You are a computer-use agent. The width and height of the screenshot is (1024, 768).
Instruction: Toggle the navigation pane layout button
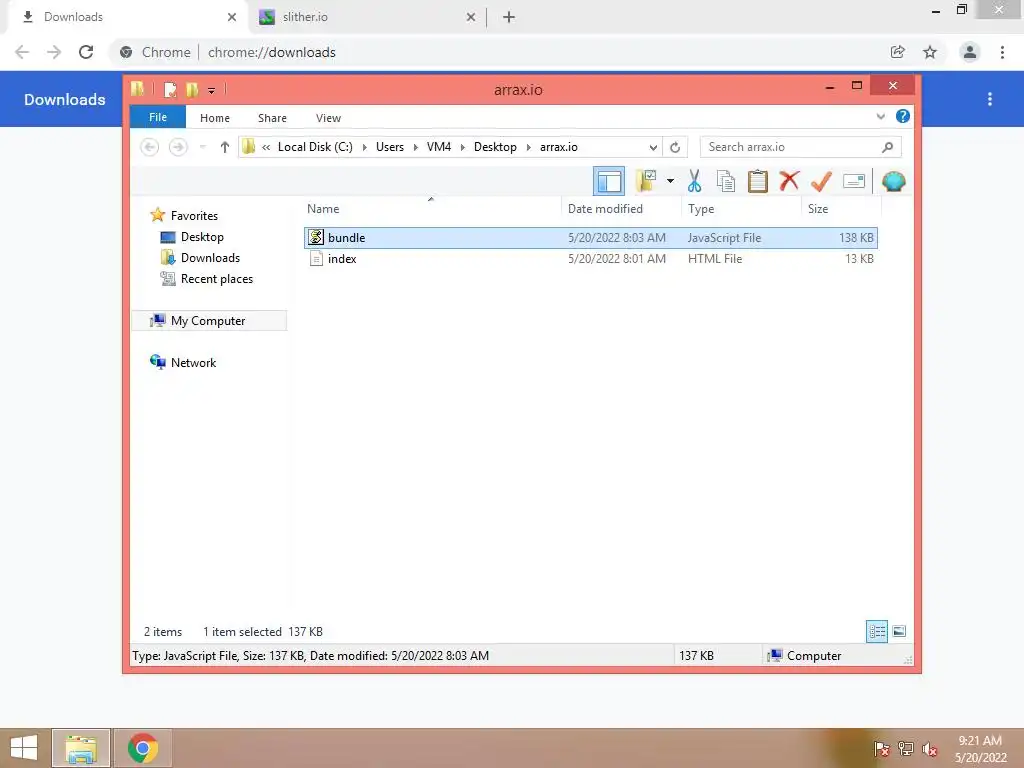tap(609, 181)
